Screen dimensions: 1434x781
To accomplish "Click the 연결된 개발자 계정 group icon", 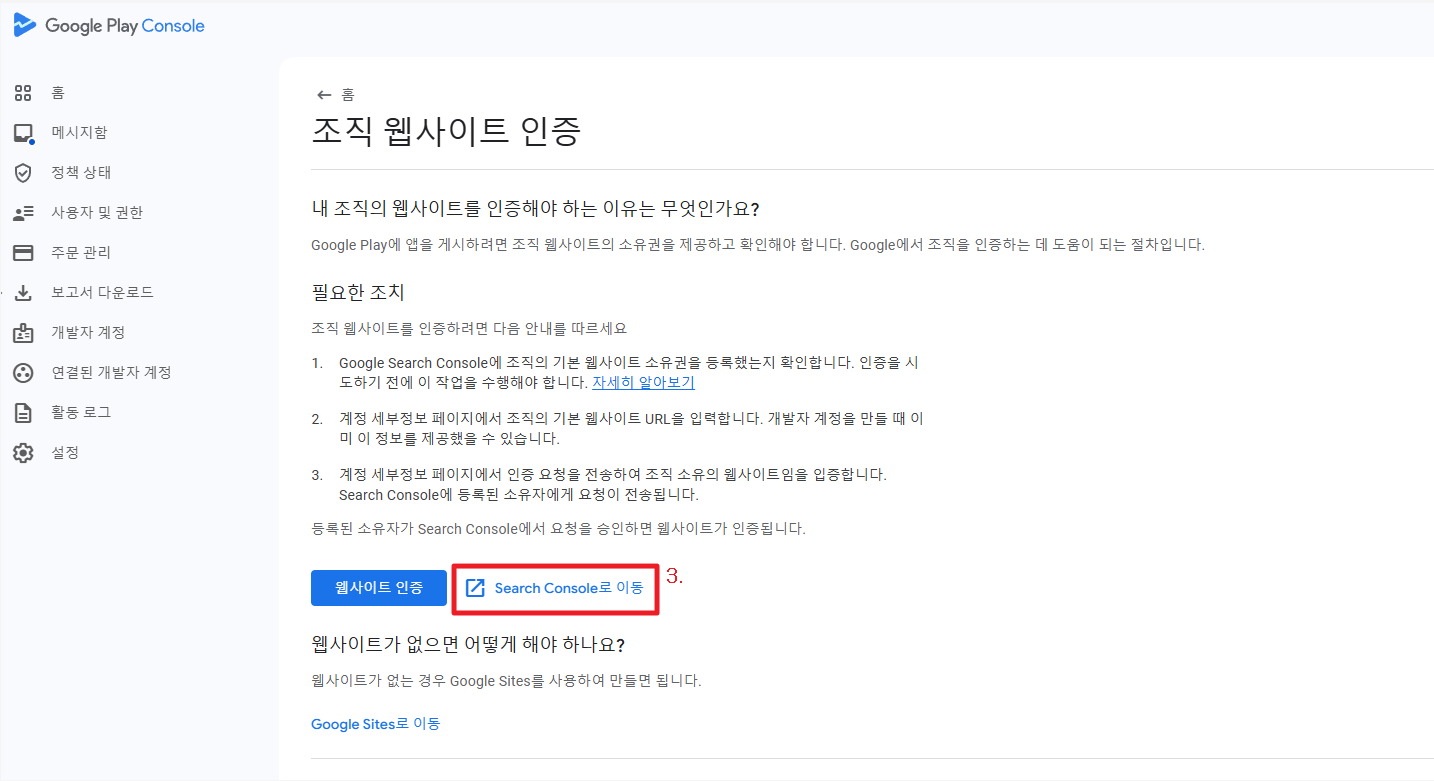I will 23,373.
